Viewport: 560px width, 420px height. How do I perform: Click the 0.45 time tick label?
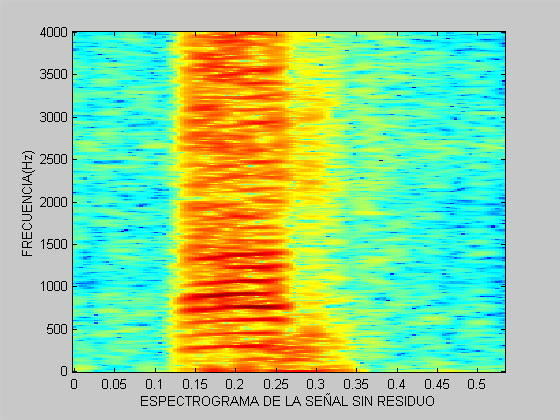pyautogui.click(x=437, y=384)
